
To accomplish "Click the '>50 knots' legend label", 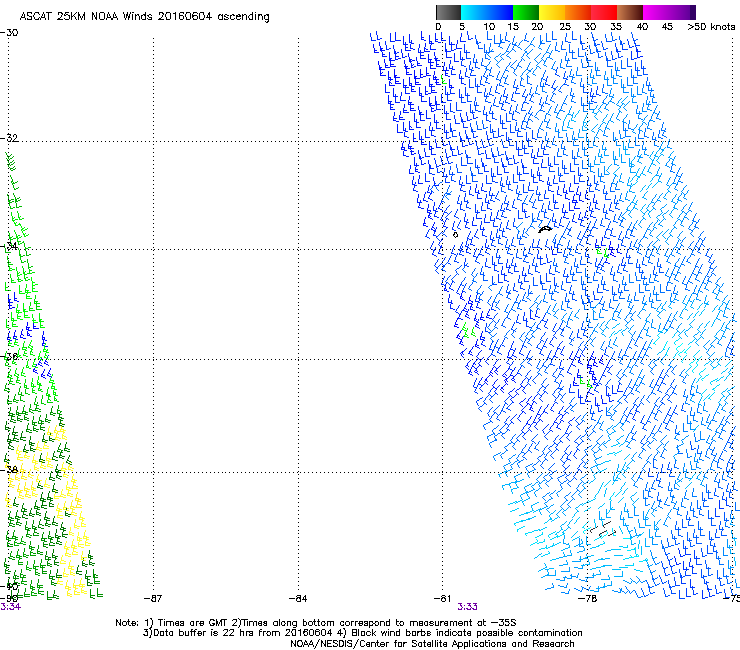I will click(x=711, y=27).
